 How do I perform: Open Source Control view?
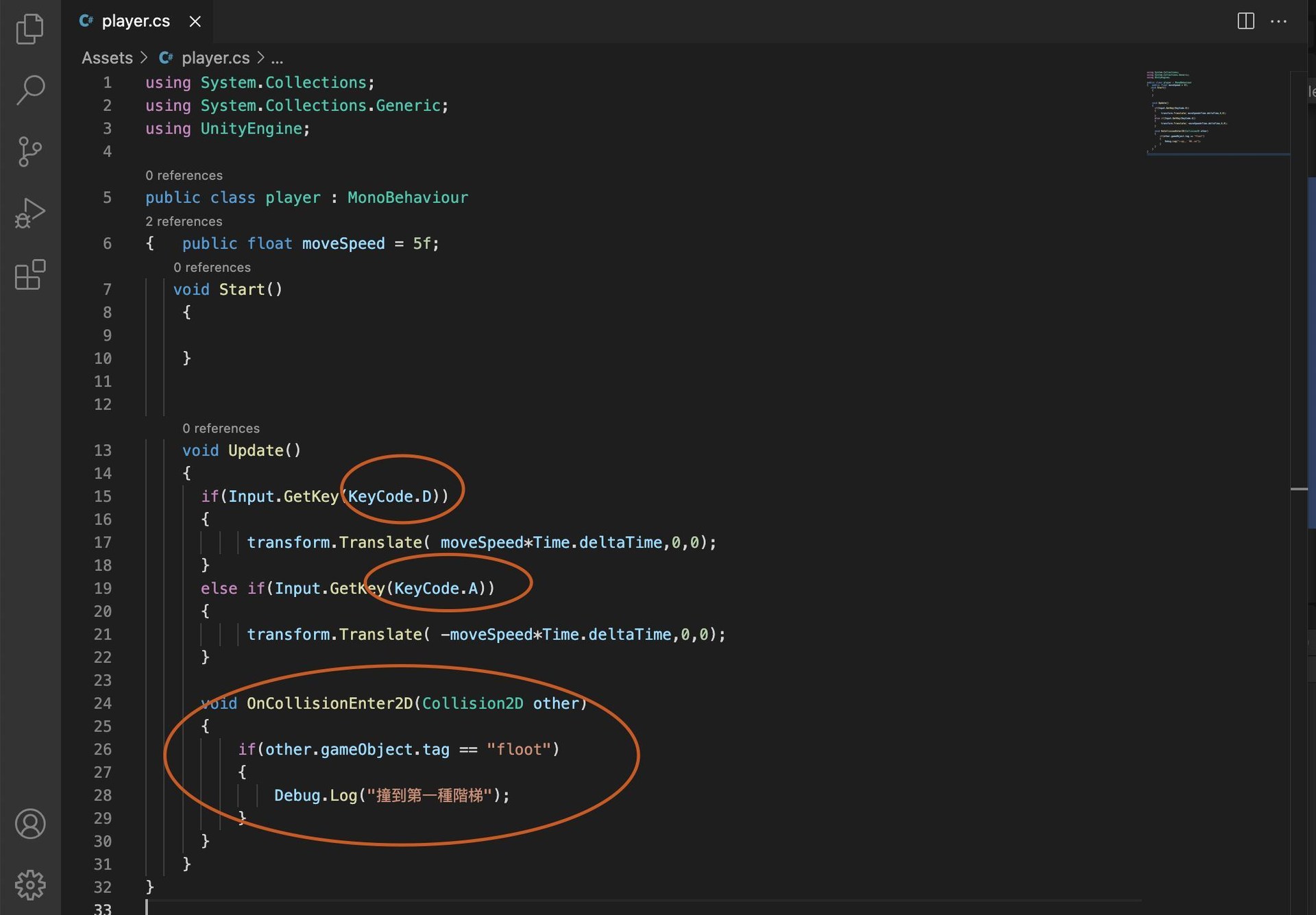tap(29, 151)
